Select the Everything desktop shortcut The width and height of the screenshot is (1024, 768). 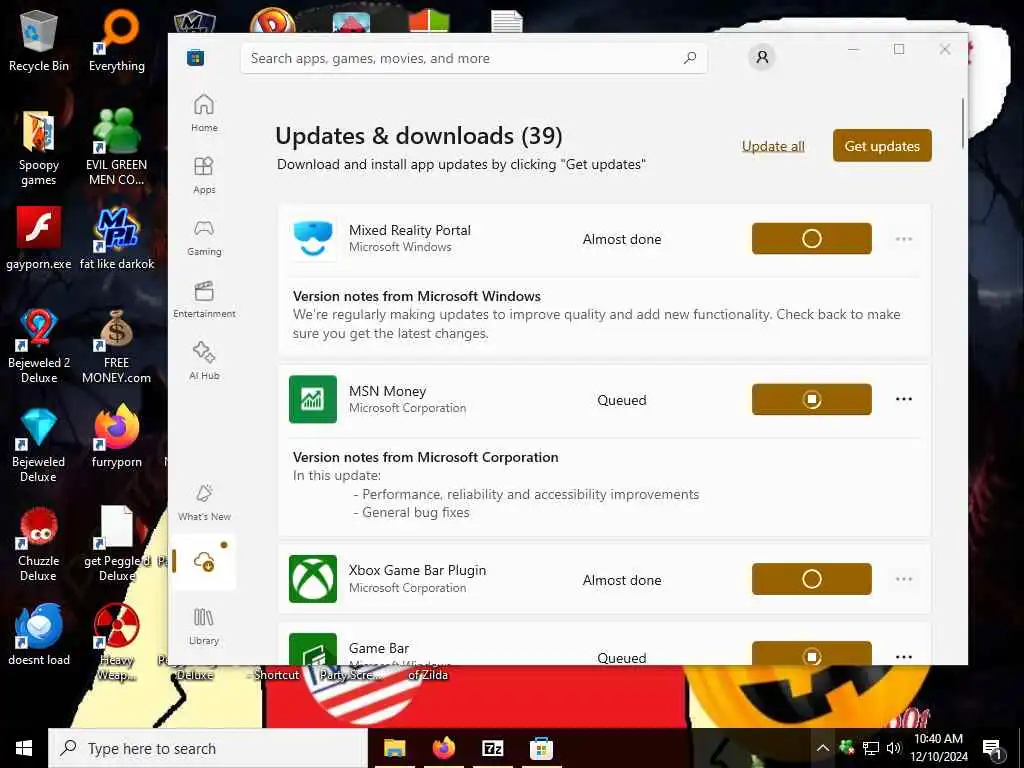click(117, 41)
